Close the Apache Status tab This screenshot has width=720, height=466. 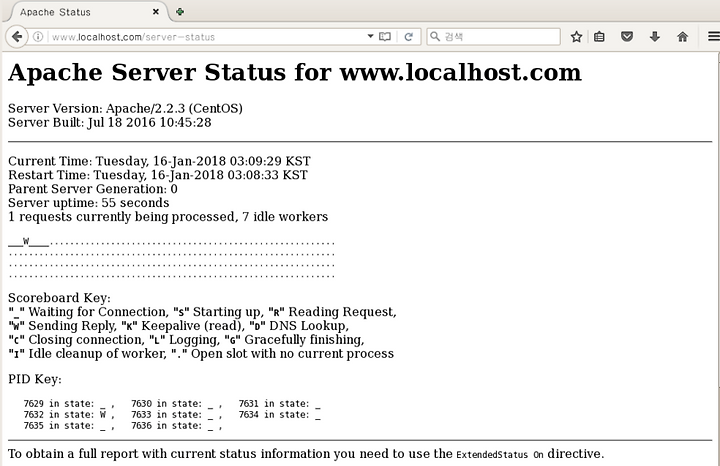156,12
